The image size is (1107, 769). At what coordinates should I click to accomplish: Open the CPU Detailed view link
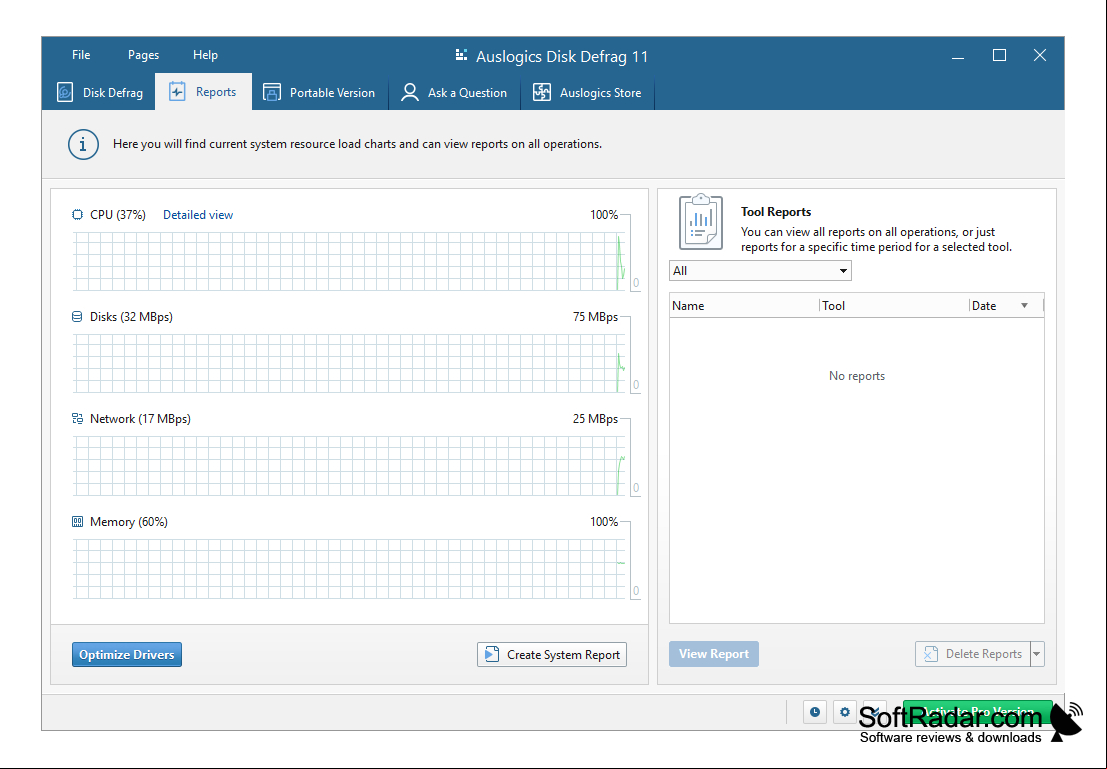click(198, 215)
